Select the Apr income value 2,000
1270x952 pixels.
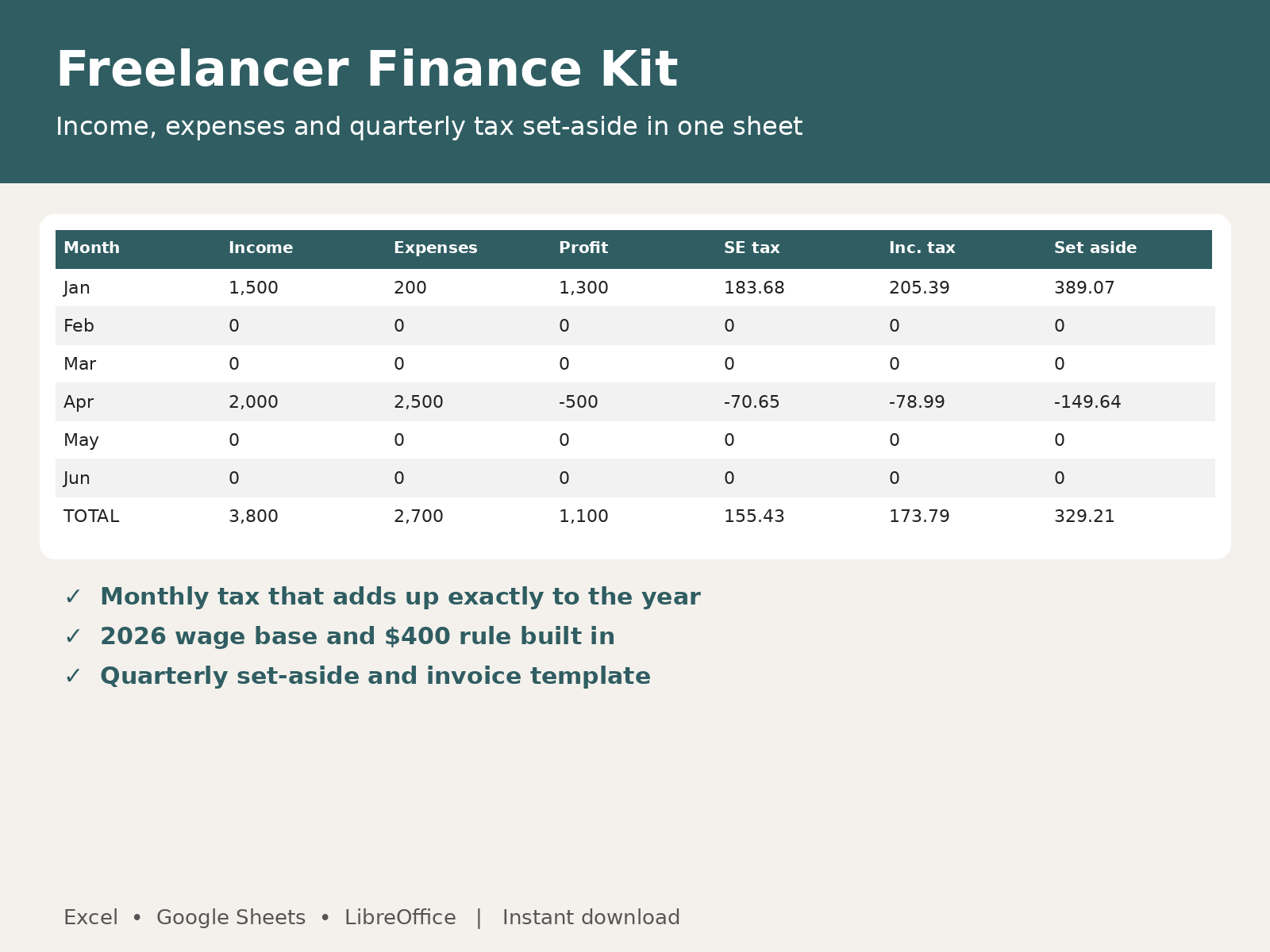pyautogui.click(x=253, y=402)
